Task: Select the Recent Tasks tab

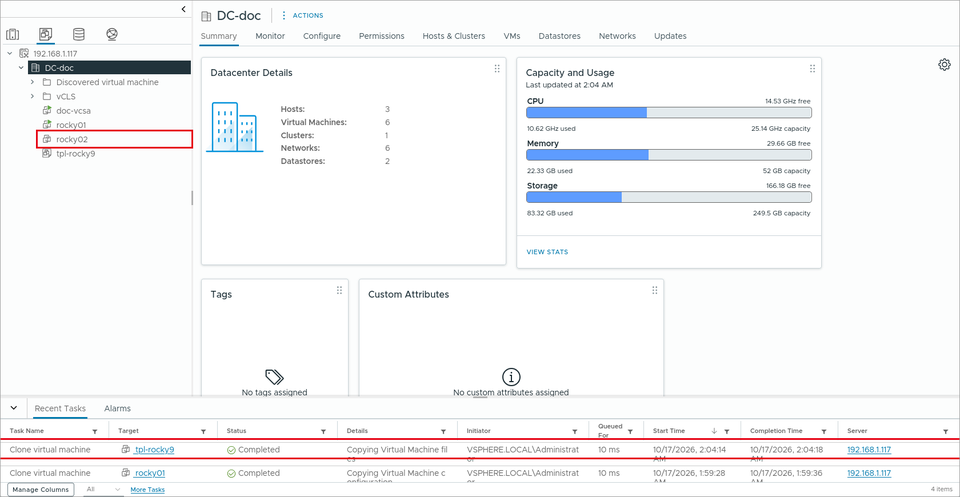Action: [x=60, y=408]
